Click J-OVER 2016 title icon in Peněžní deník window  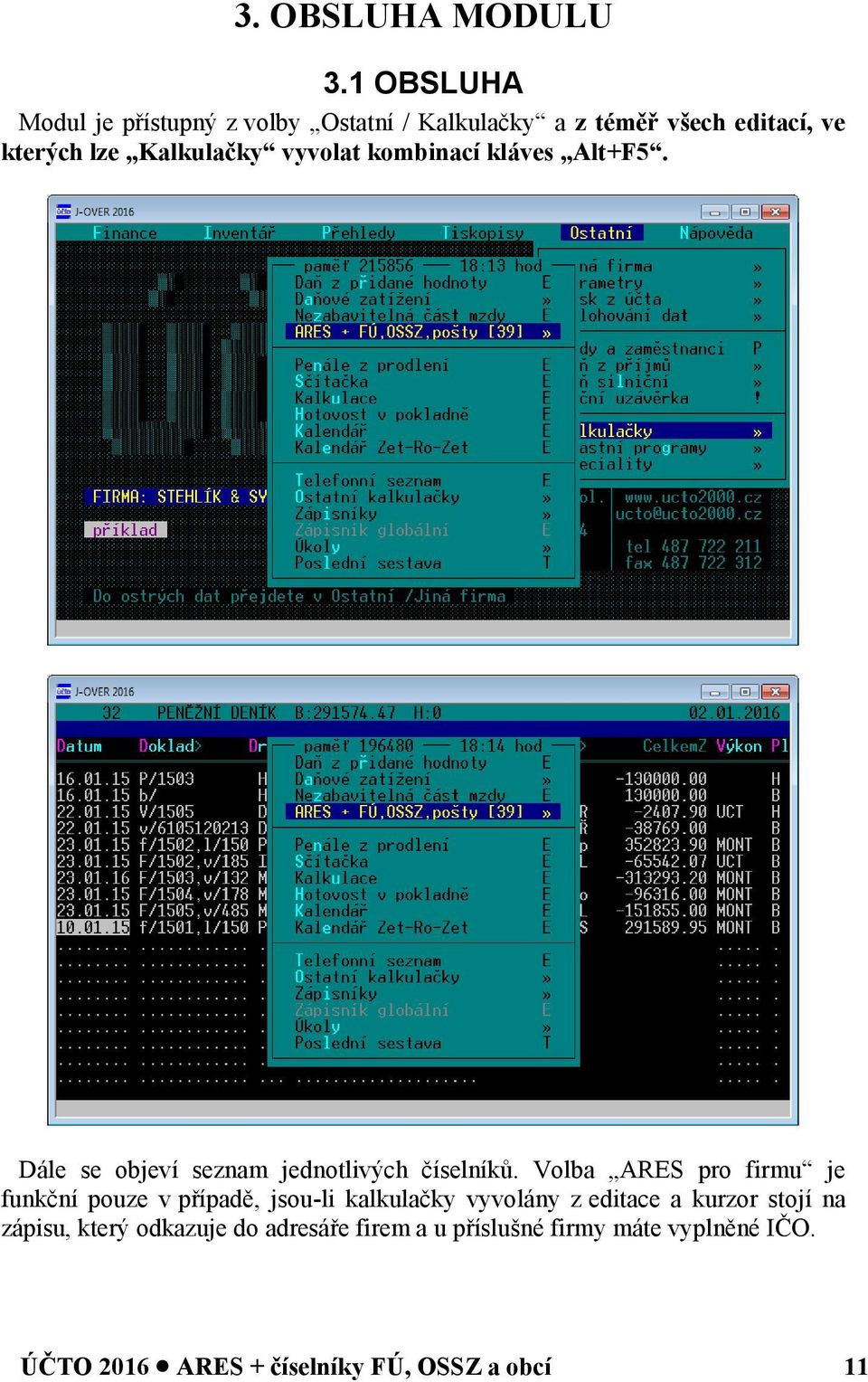[63, 692]
